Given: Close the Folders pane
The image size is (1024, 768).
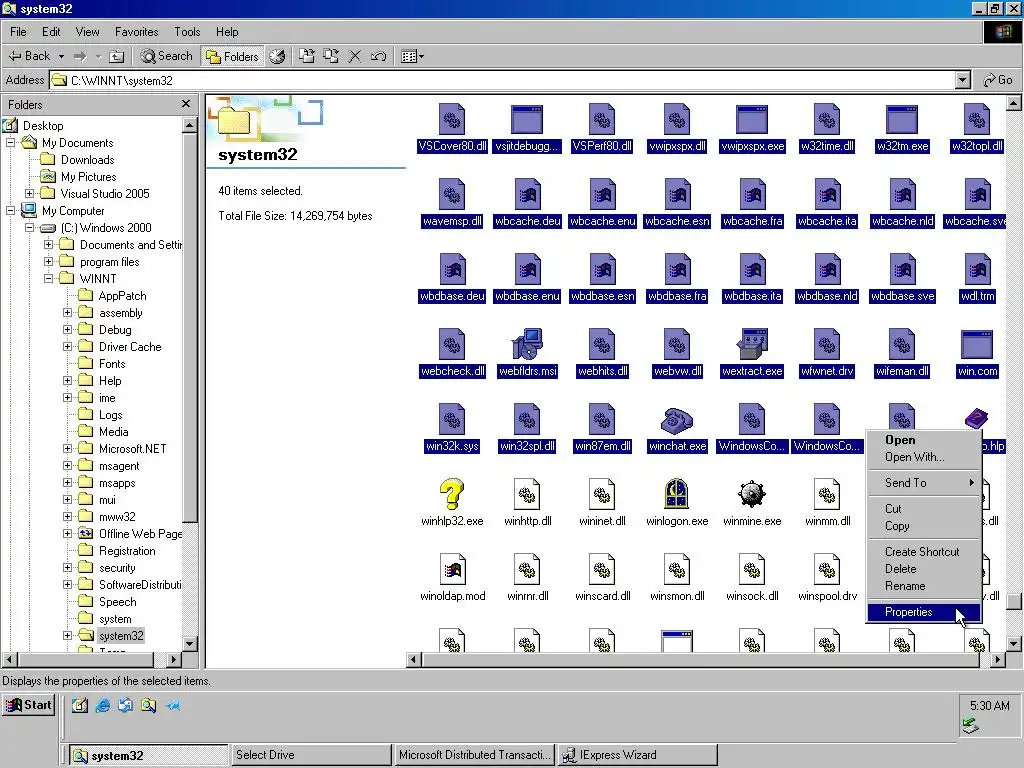Looking at the screenshot, I should (x=186, y=104).
